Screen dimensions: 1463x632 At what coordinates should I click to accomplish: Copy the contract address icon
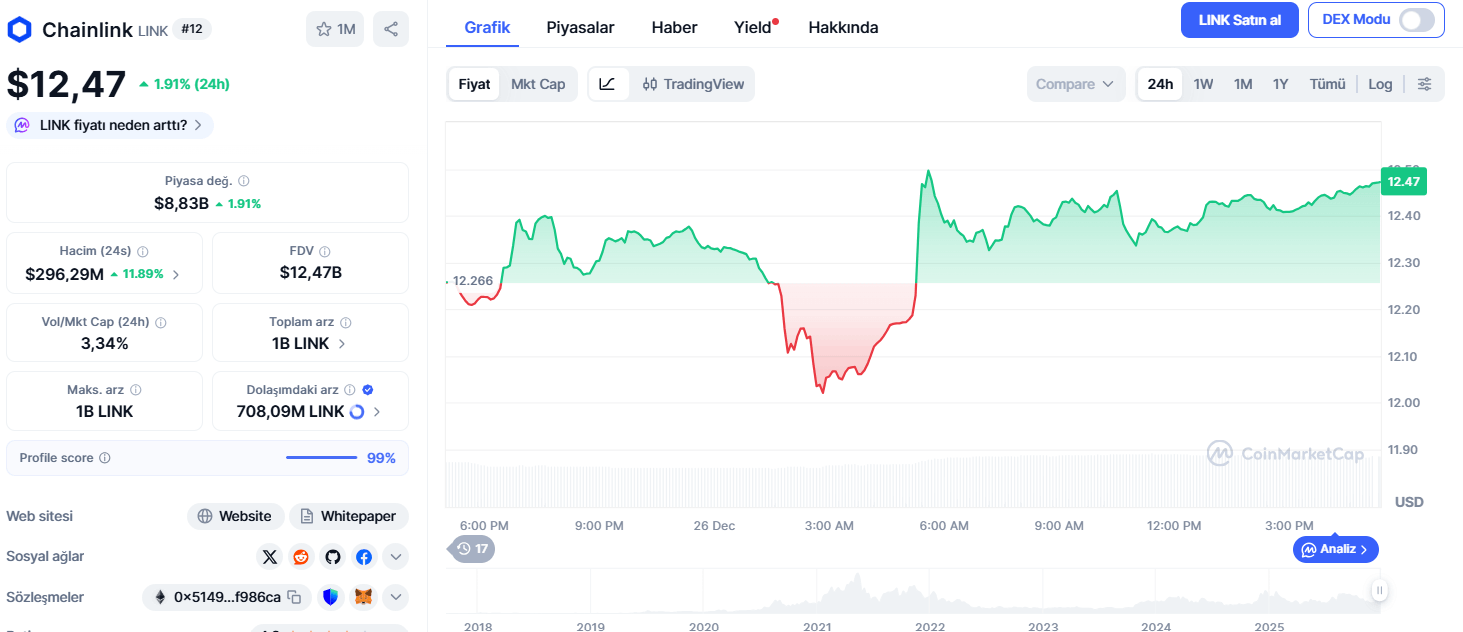(x=294, y=597)
